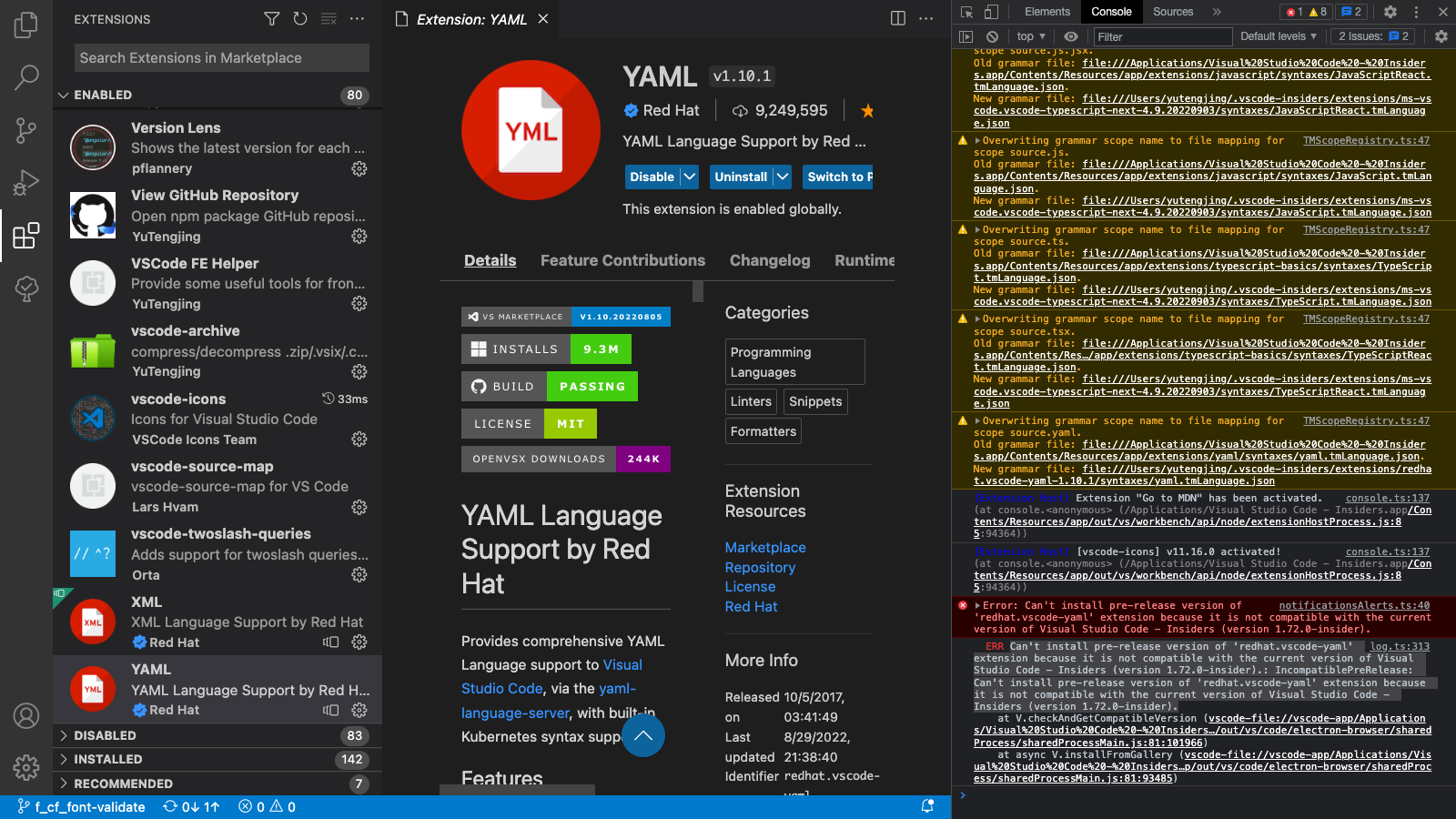Open the Marketplace resource link
Screen dimensions: 1456x819
click(x=765, y=548)
